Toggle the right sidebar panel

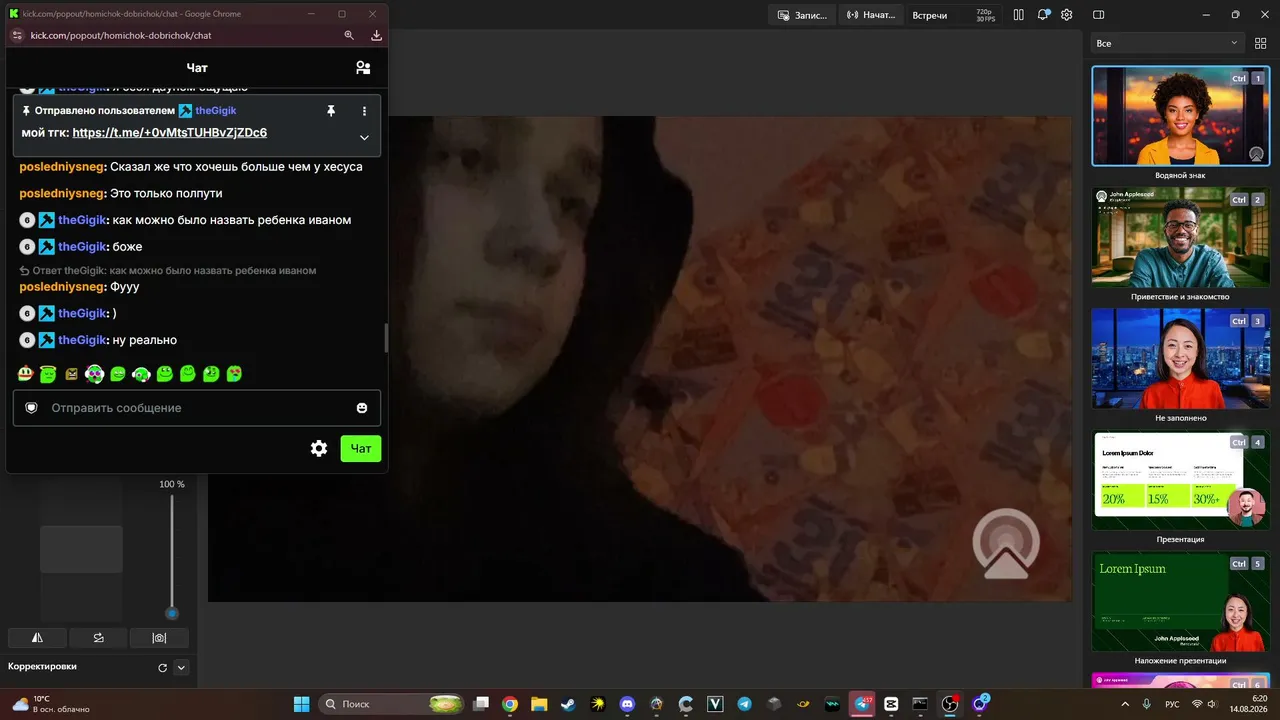tap(1099, 15)
